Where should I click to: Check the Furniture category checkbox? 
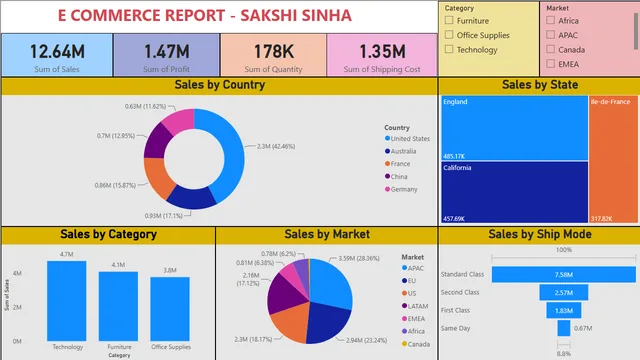449,20
